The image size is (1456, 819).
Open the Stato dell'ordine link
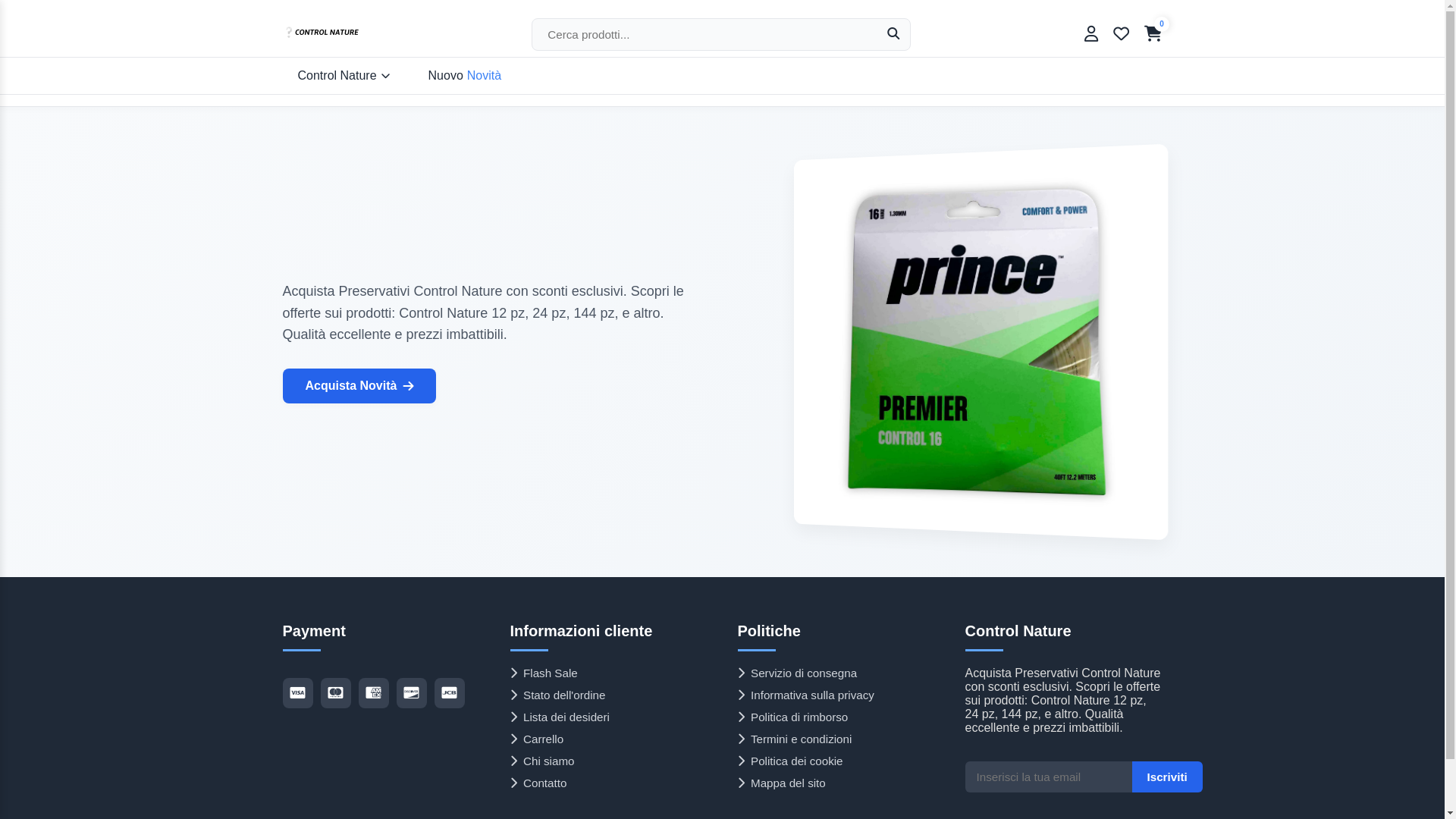[563, 695]
